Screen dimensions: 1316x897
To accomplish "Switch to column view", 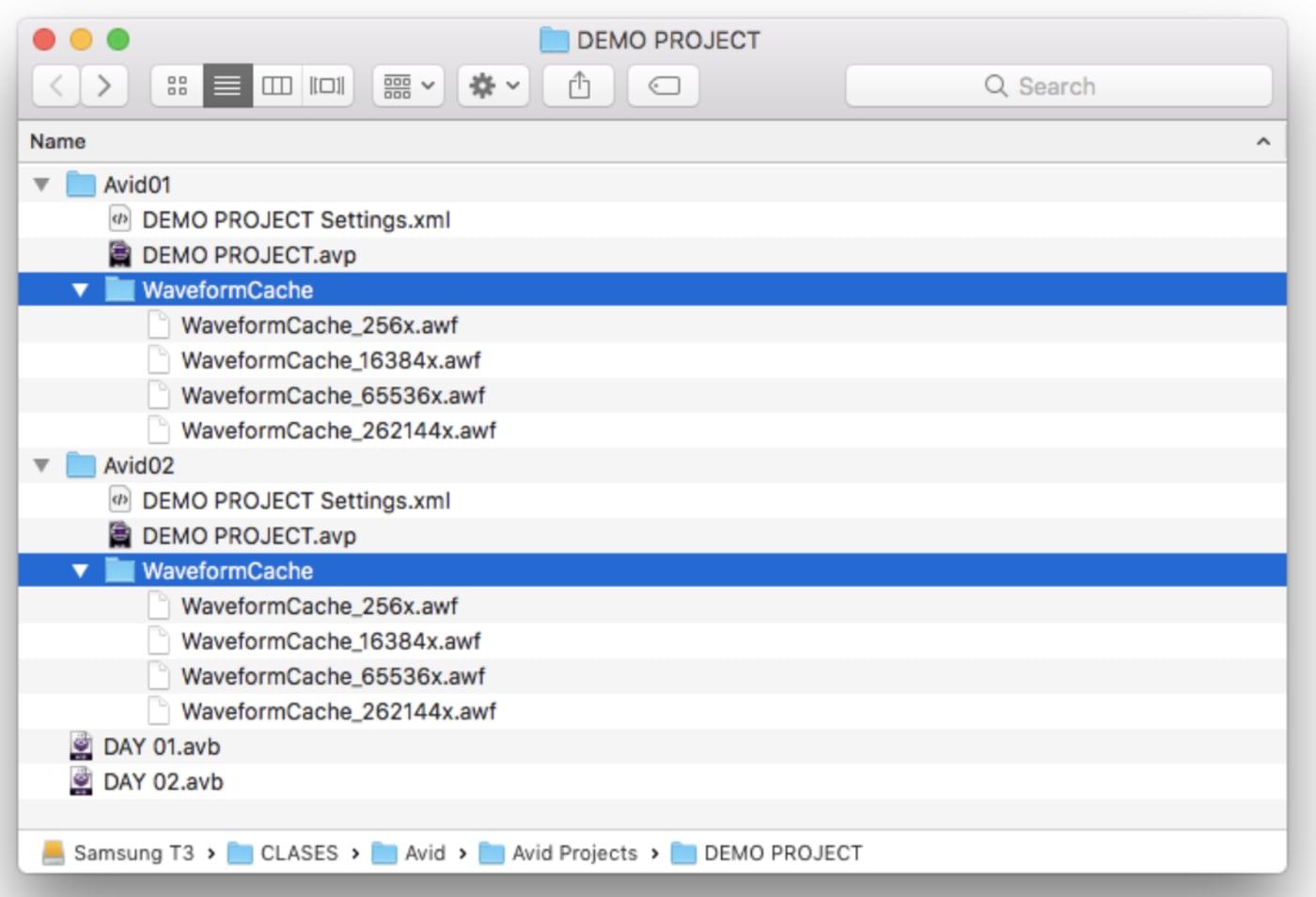I will click(x=277, y=86).
